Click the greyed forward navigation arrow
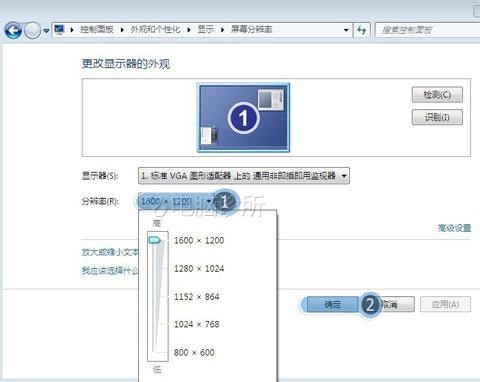 (x=32, y=31)
